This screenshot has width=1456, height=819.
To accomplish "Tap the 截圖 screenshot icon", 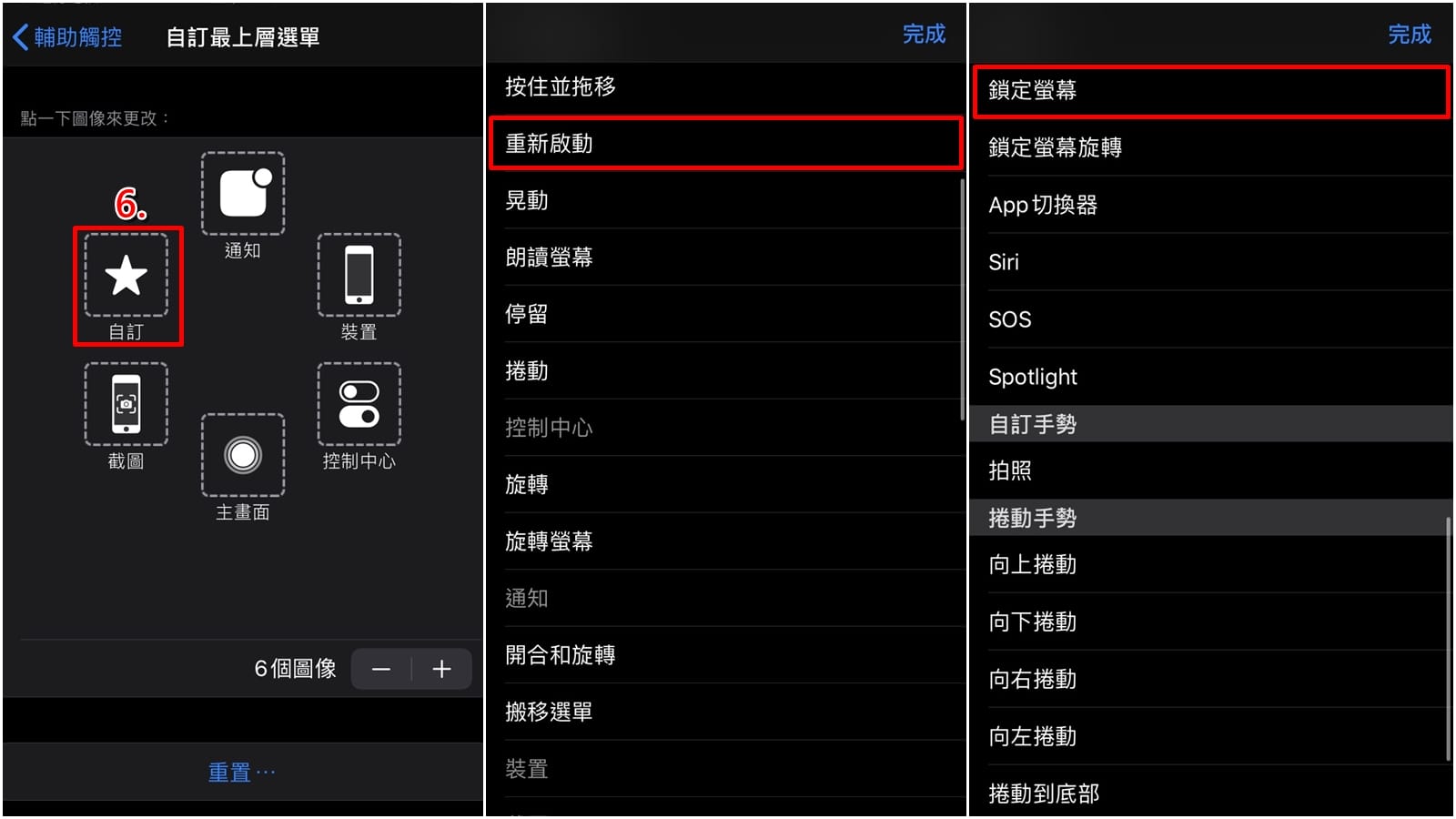I will pyautogui.click(x=126, y=404).
